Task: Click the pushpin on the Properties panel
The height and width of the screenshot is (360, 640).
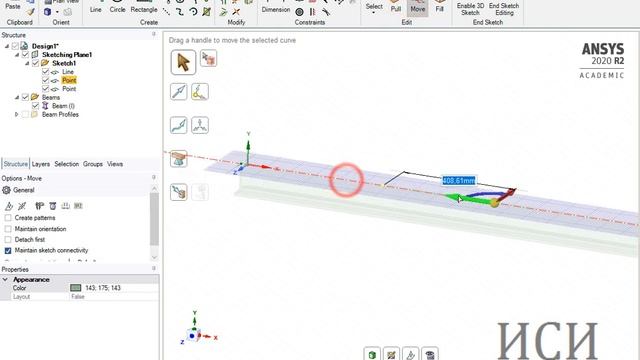Action: coord(154,269)
